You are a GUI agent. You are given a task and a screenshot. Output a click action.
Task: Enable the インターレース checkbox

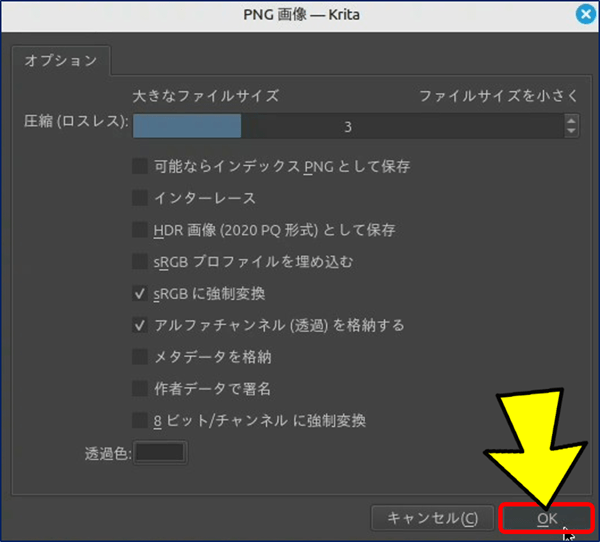coord(141,198)
